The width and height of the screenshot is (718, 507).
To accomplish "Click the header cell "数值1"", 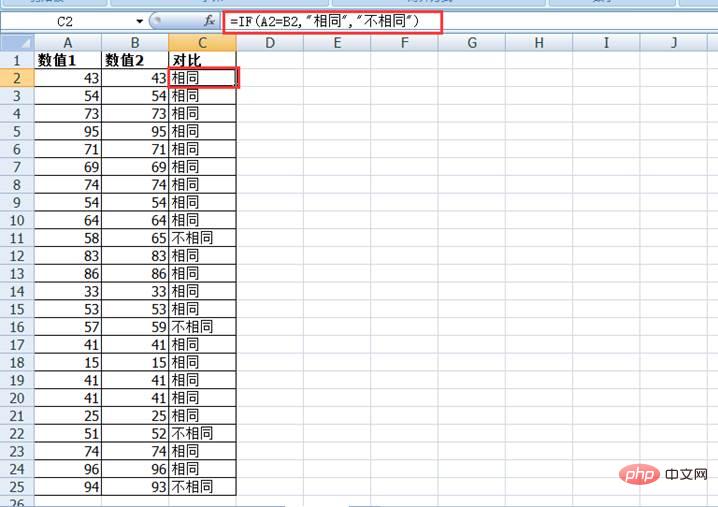I will click(68, 60).
